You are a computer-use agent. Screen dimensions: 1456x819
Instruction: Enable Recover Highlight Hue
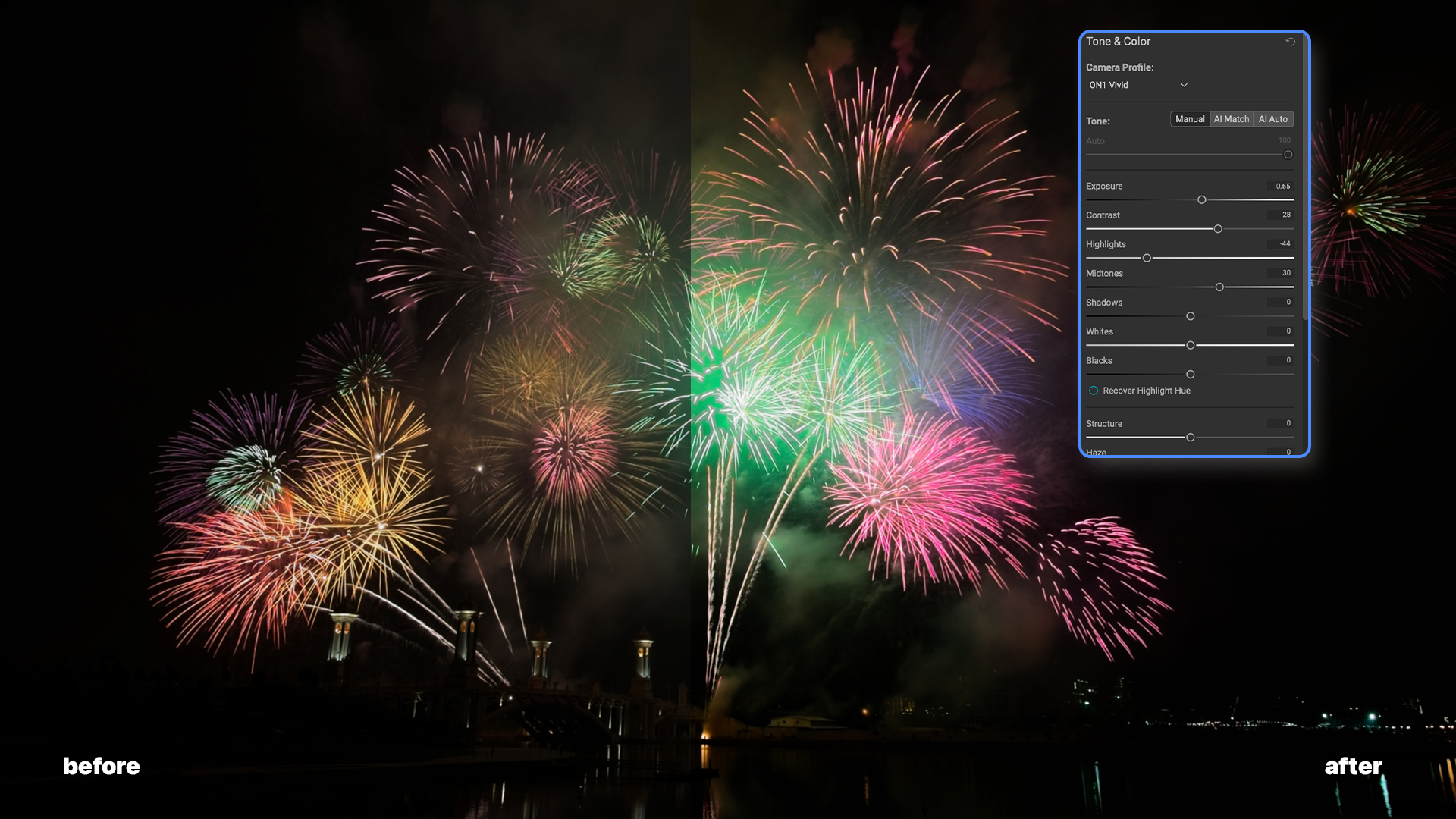(x=1094, y=390)
